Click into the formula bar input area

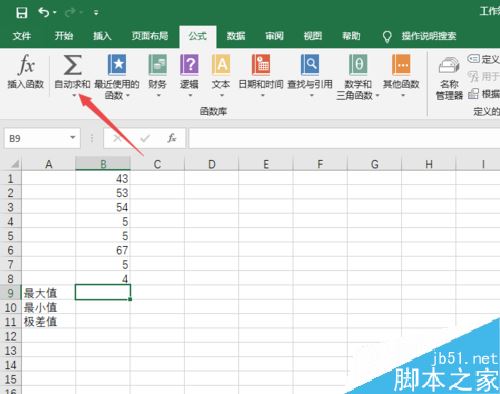coord(344,138)
